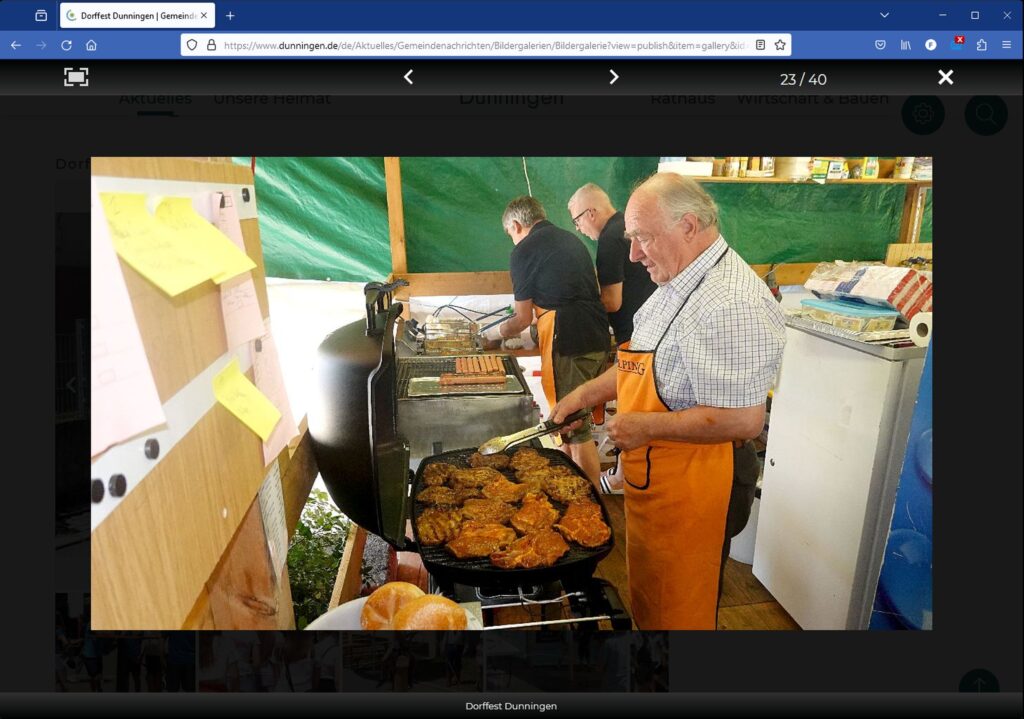Open the tracking protection shield panel
Screen dimensions: 1024x719
[x=192, y=45]
